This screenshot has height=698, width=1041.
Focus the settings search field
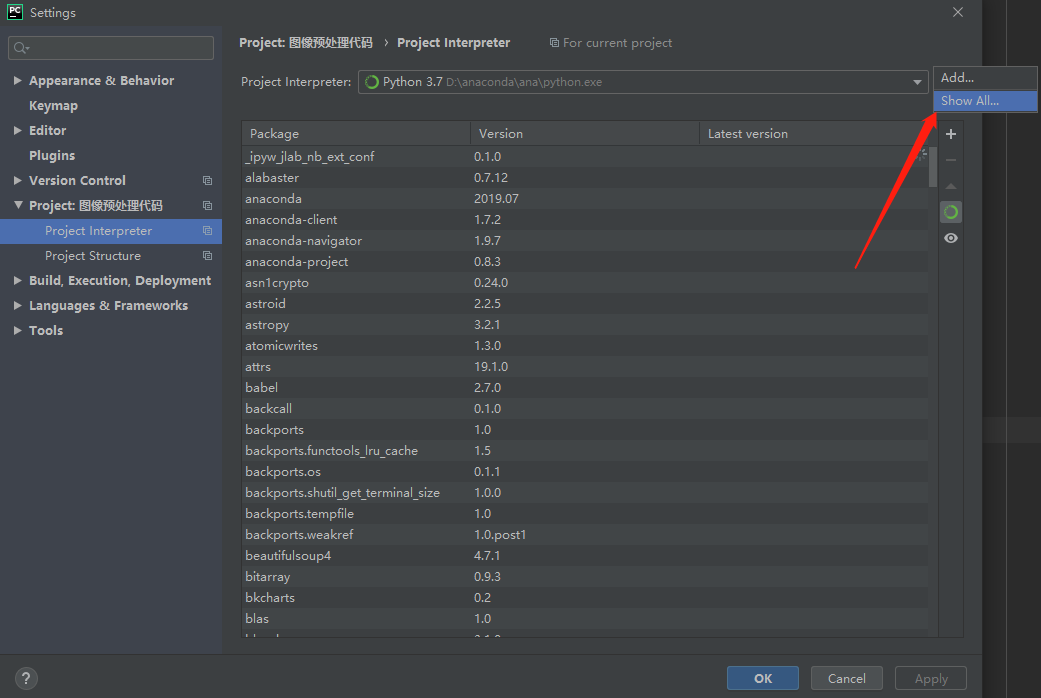click(111, 48)
